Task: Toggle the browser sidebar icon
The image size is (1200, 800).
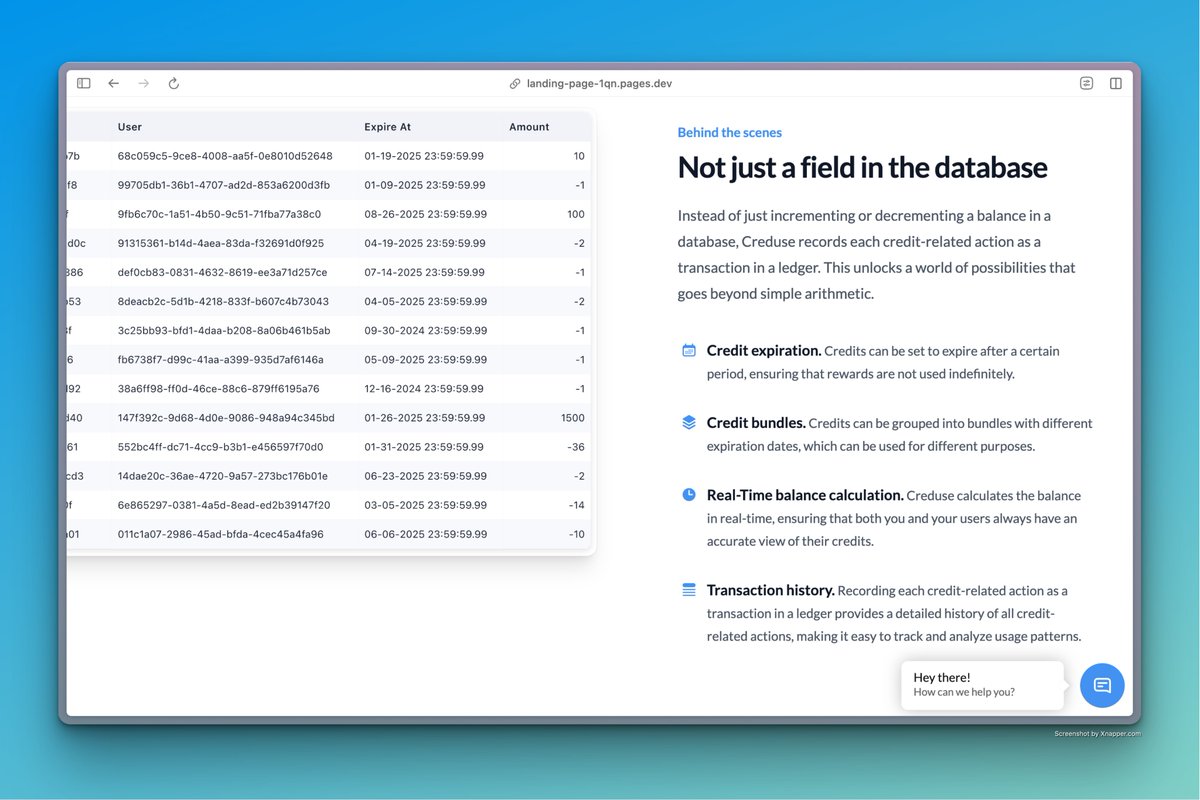Action: (84, 84)
